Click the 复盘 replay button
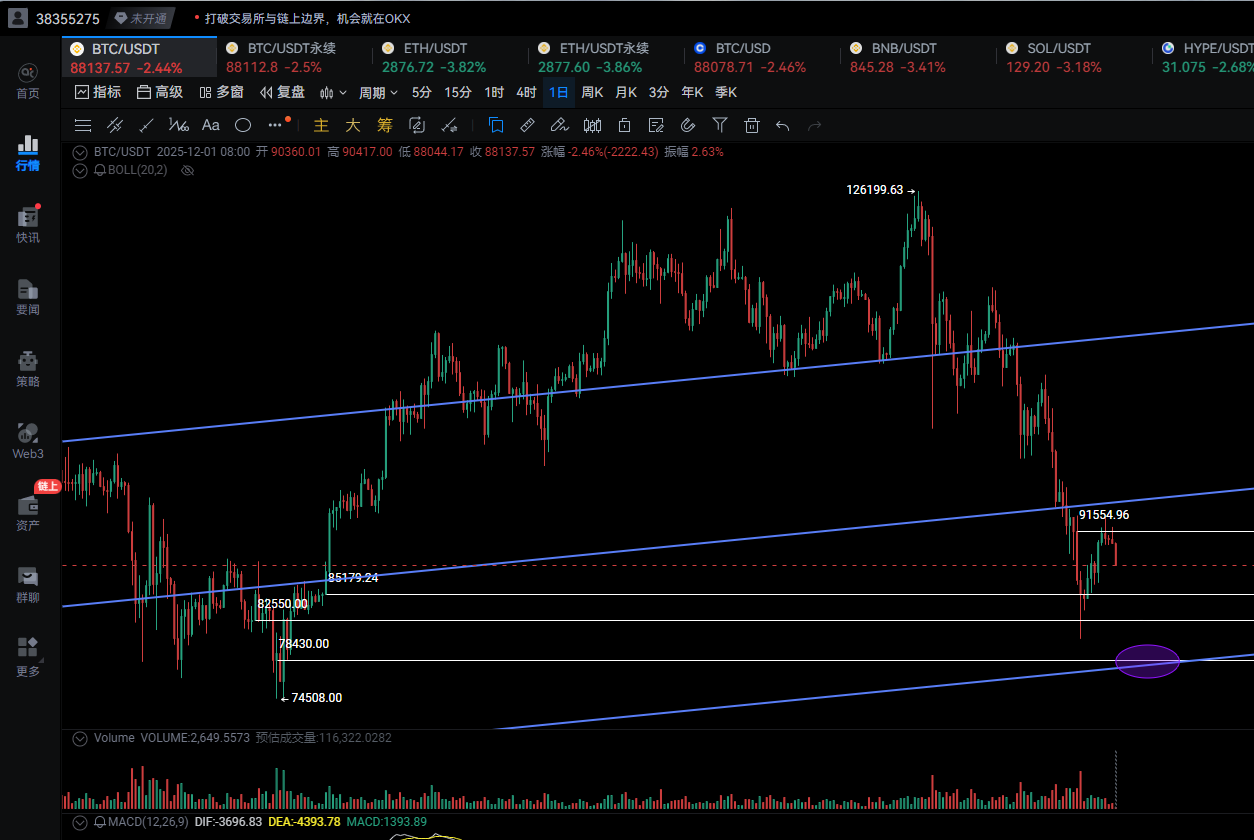 (282, 92)
